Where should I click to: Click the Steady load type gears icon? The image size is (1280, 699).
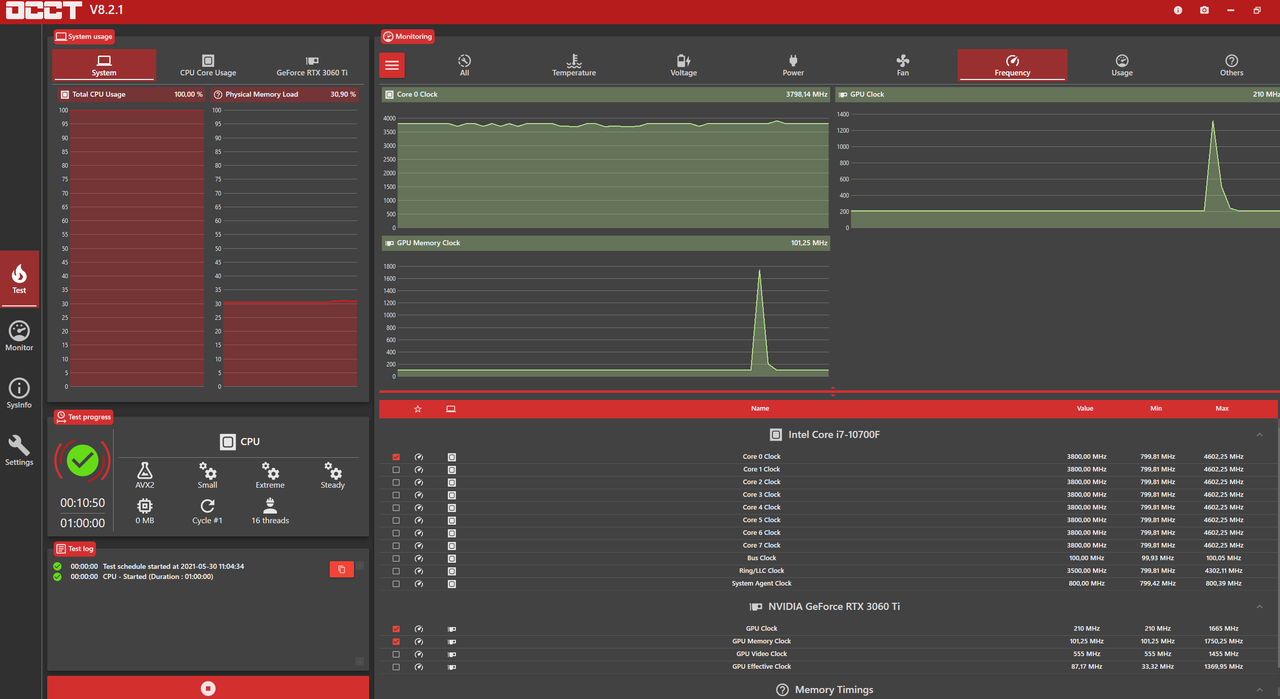coord(333,470)
